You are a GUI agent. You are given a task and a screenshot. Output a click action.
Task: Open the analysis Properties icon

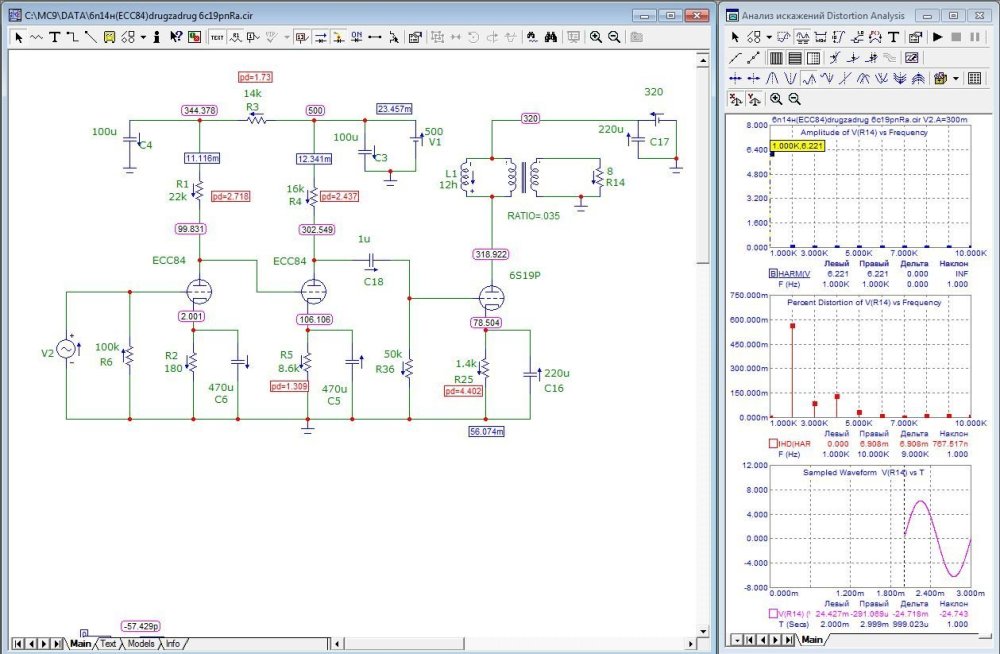pos(915,37)
